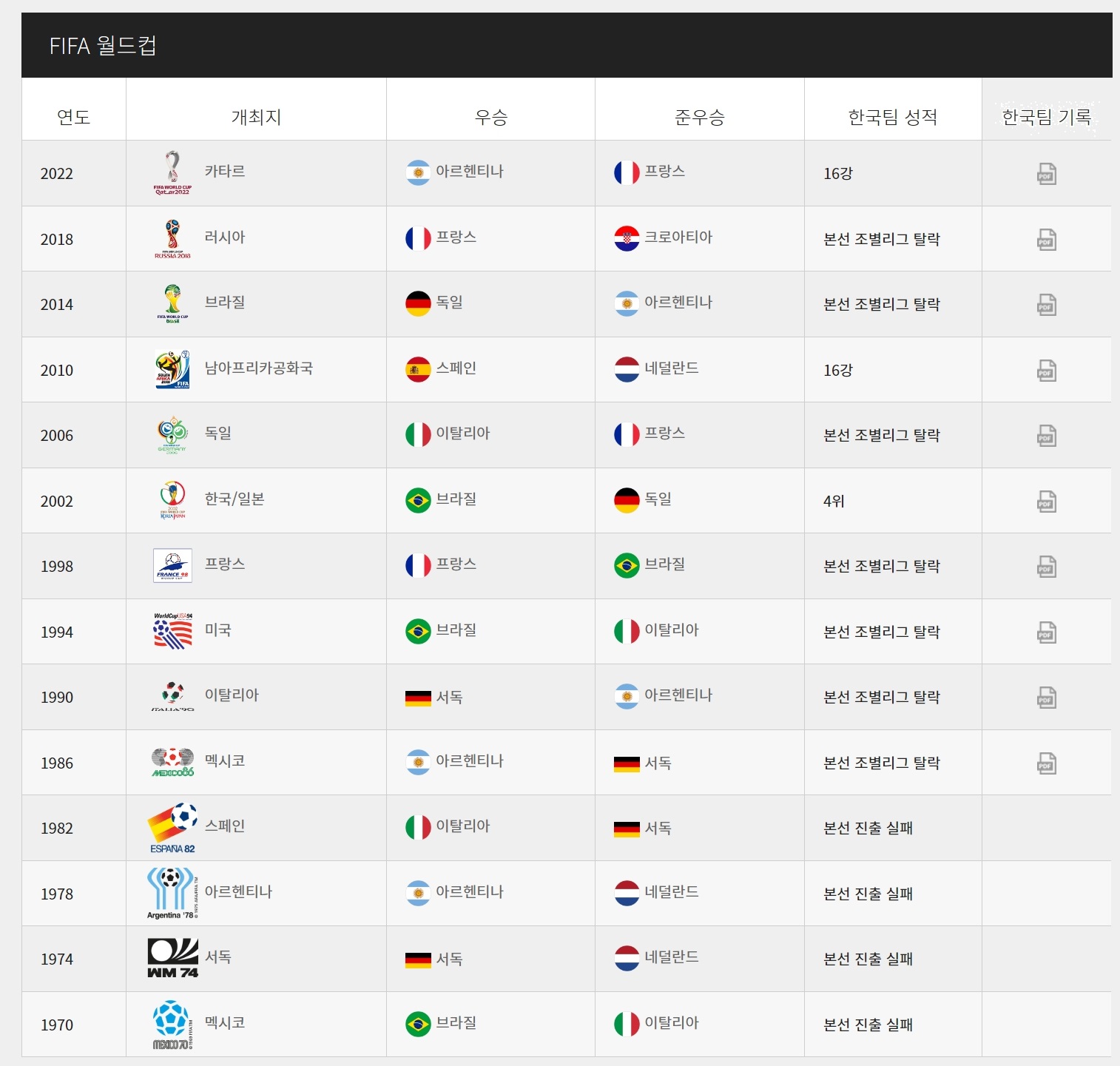Click the France 98 World Cup logo
This screenshot has height=1066, width=1120.
172,565
